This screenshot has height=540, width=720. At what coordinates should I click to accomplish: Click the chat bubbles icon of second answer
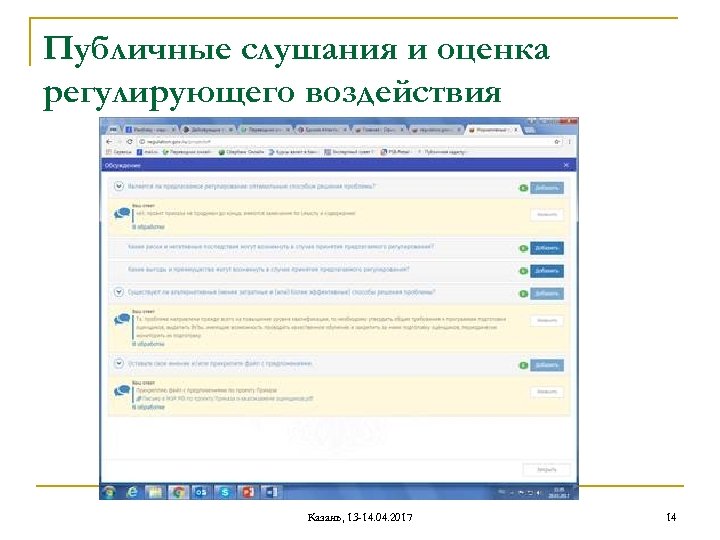click(122, 319)
